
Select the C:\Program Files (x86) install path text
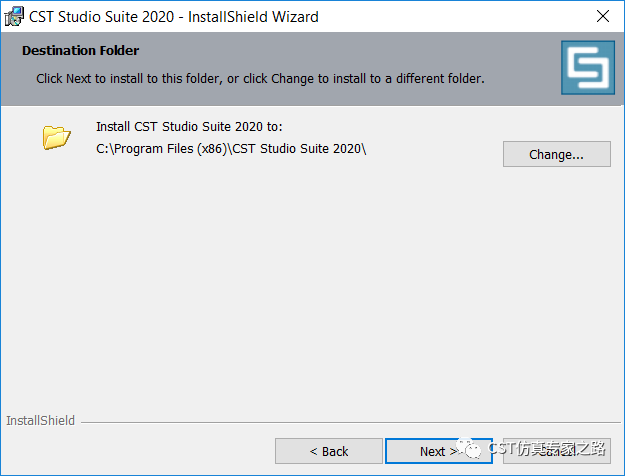pos(231,149)
